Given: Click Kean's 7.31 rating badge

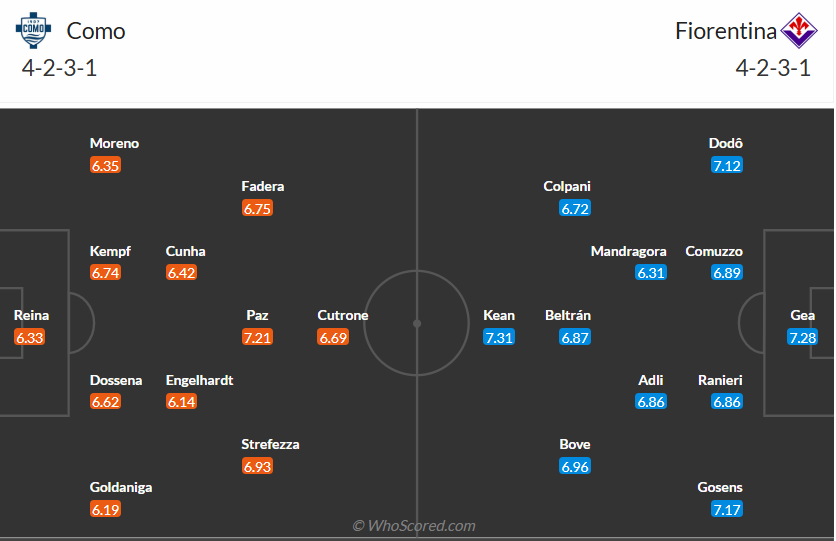Looking at the screenshot, I should pyautogui.click(x=499, y=337).
